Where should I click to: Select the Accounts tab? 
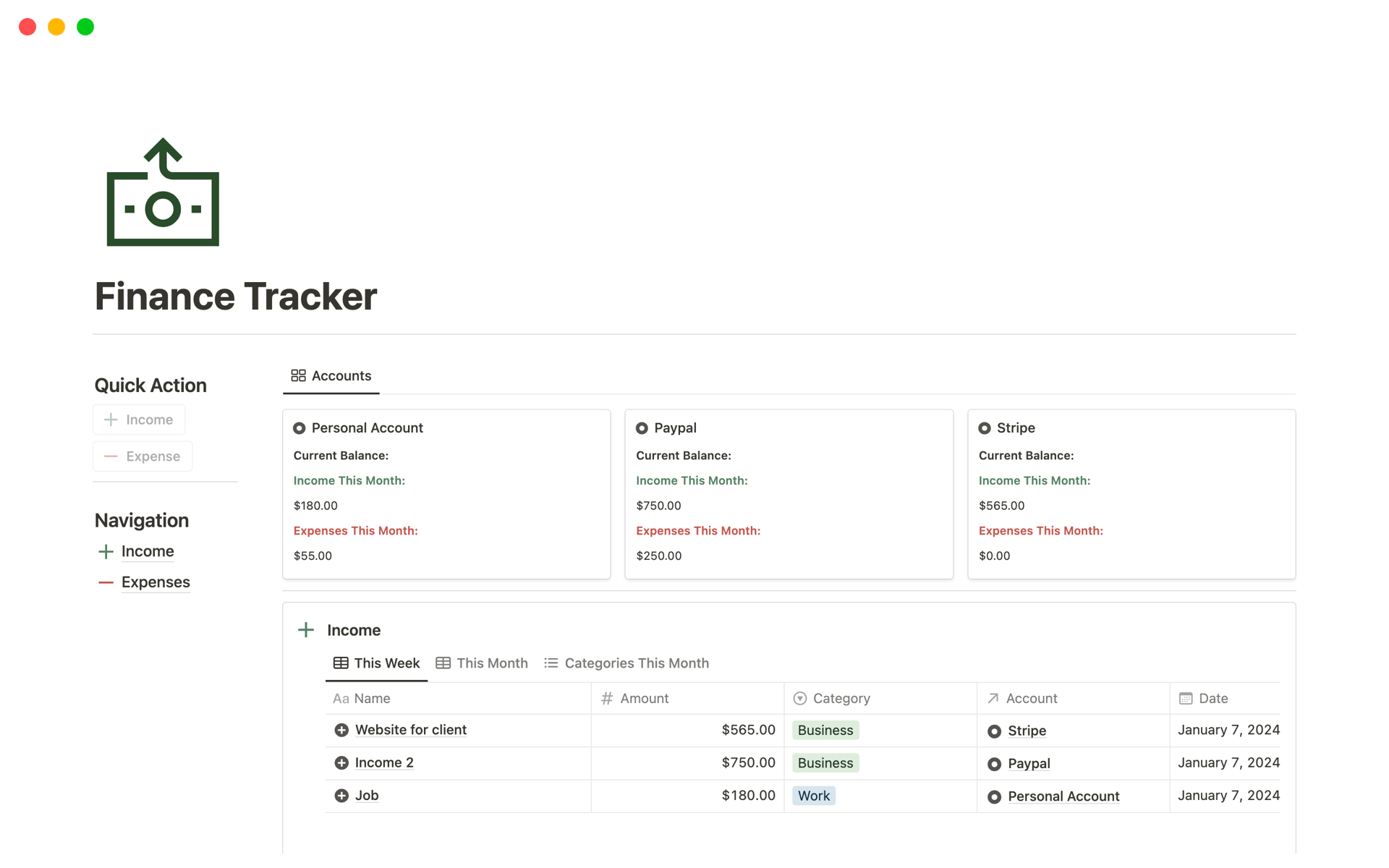(x=331, y=376)
